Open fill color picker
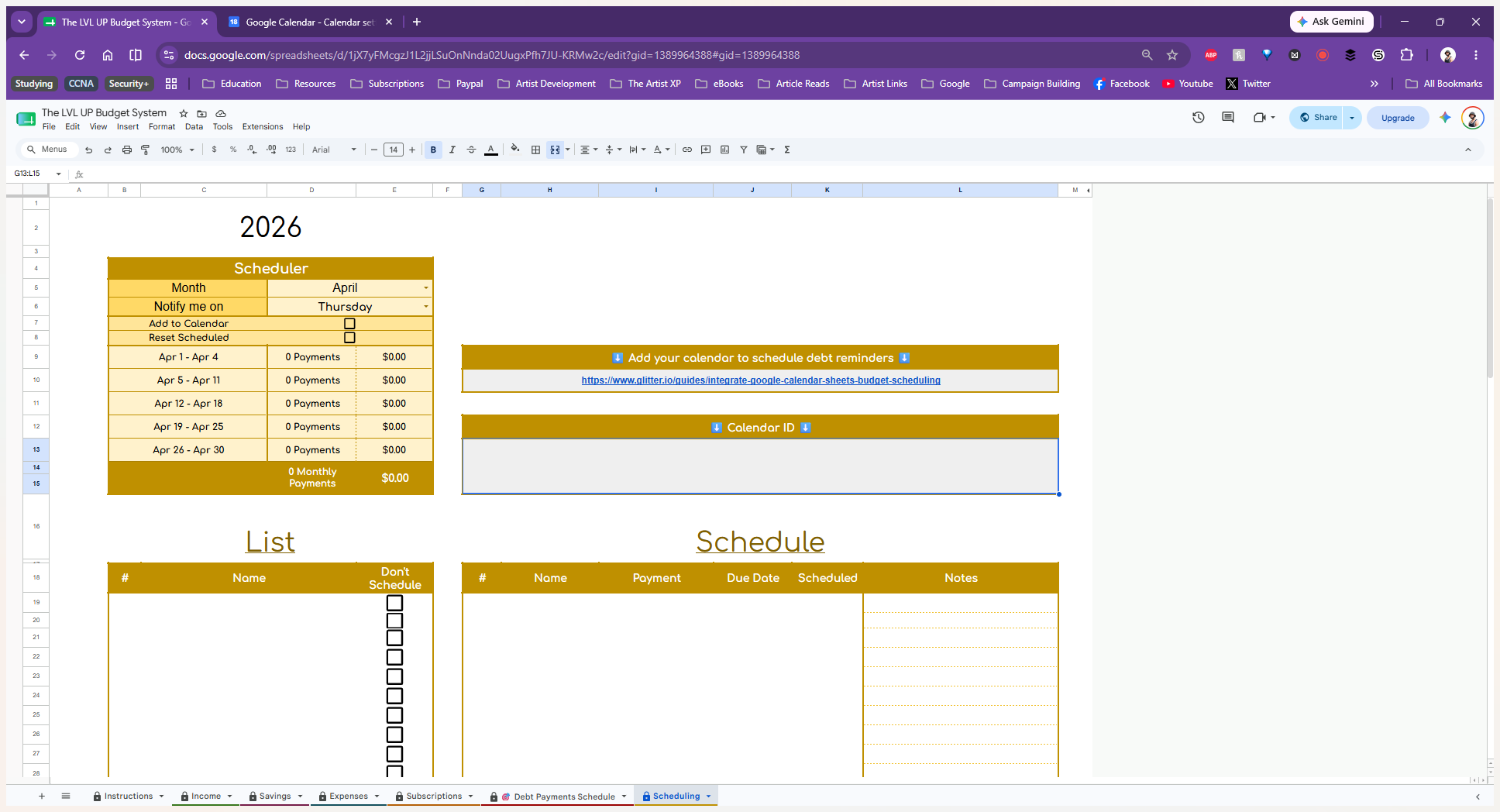This screenshot has width=1500, height=812. click(x=515, y=150)
